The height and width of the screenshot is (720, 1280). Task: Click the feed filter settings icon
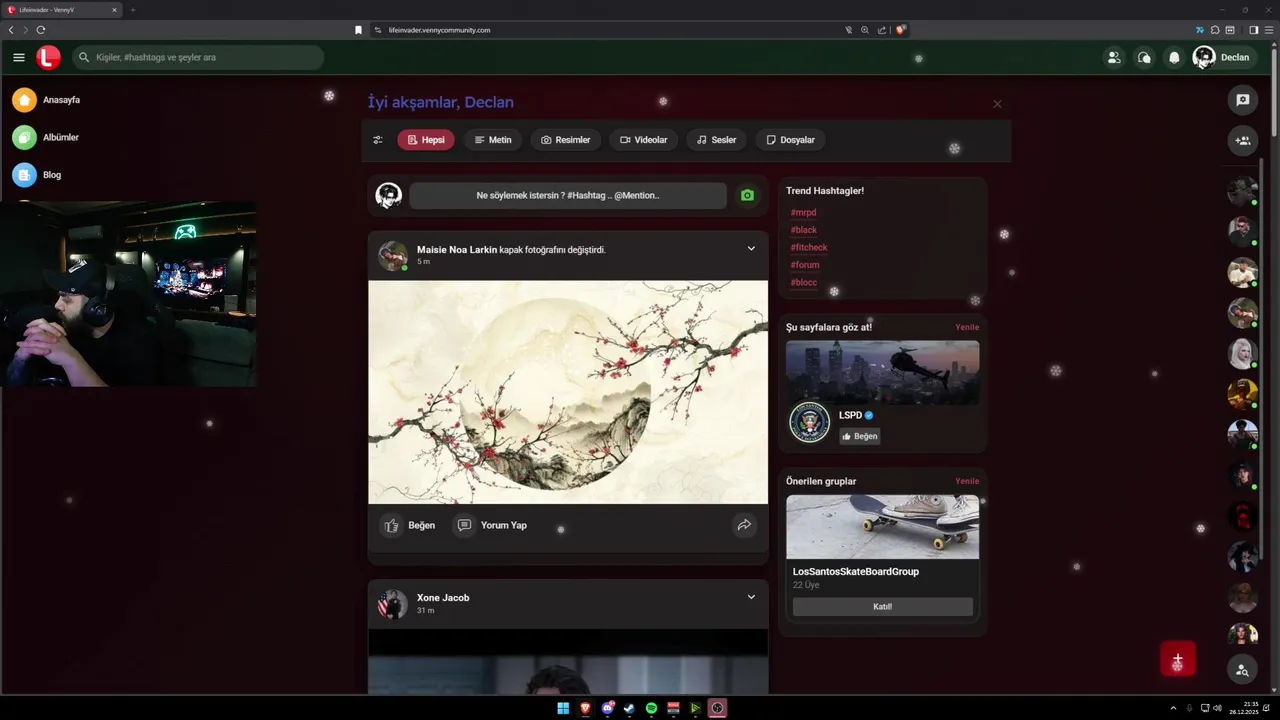(x=378, y=140)
